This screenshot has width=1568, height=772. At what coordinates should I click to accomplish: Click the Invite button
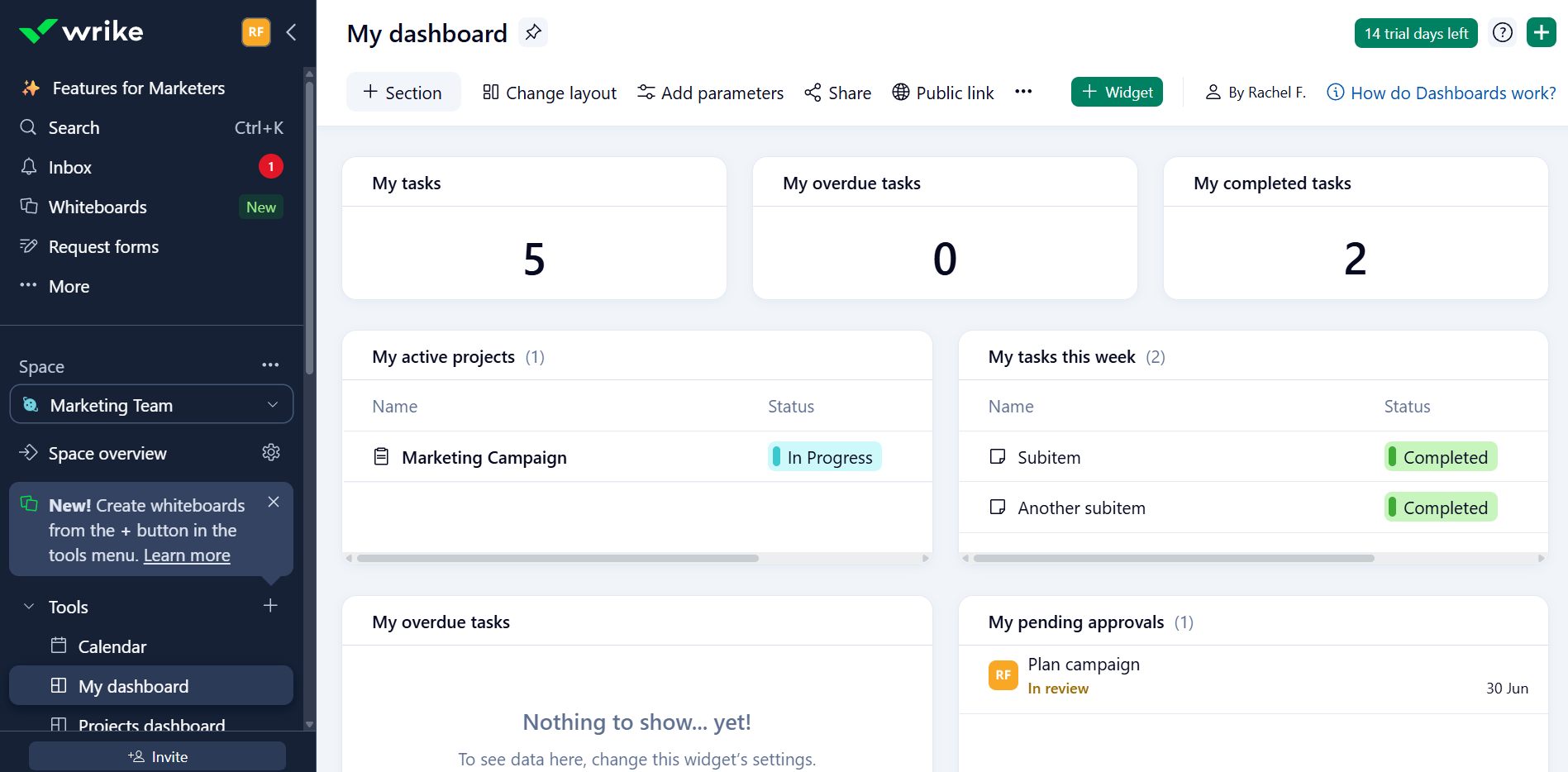pyautogui.click(x=157, y=756)
